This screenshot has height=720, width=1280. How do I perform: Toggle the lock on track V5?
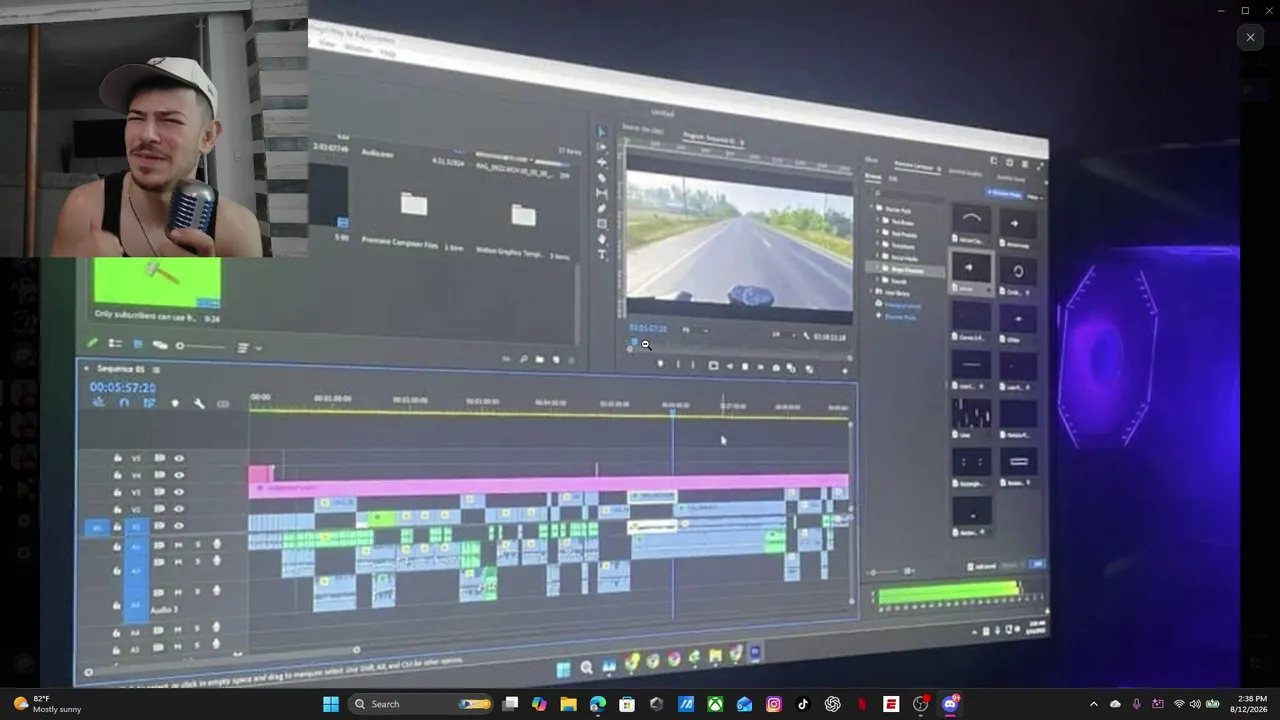[118, 458]
